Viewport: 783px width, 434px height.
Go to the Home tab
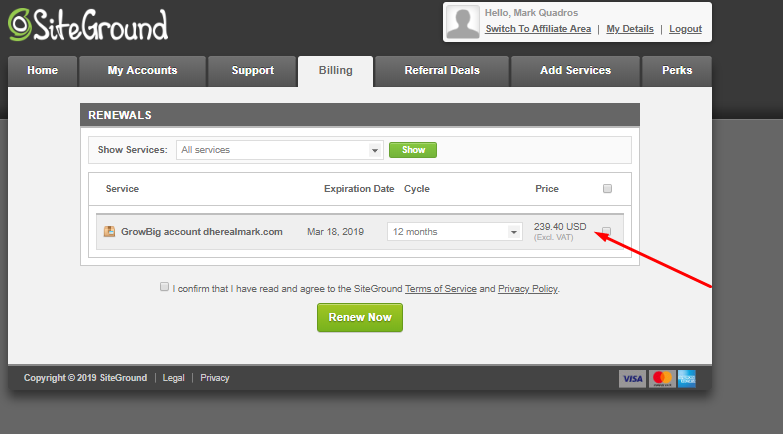(x=42, y=71)
